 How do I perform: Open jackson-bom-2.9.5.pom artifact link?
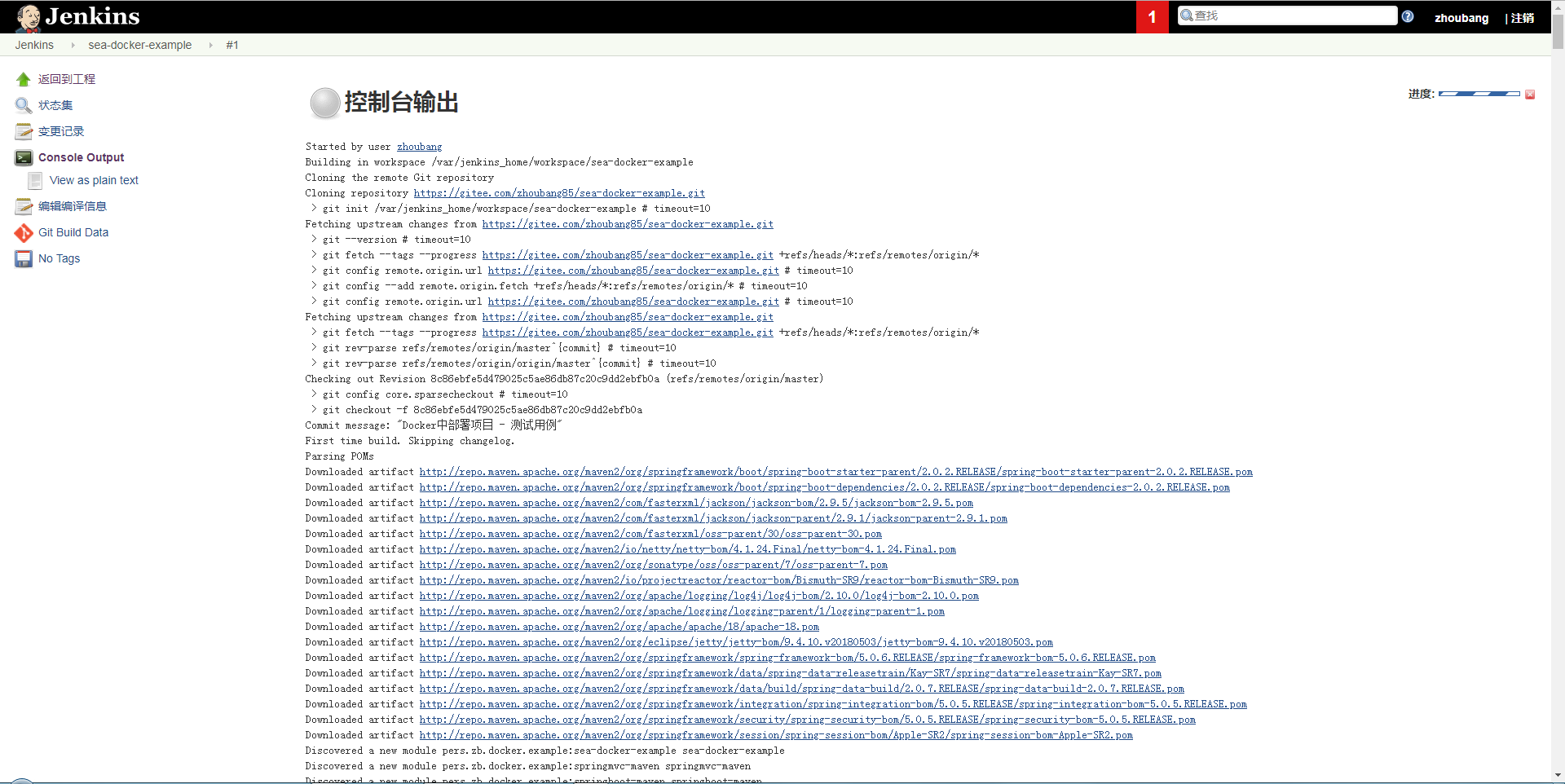point(696,503)
